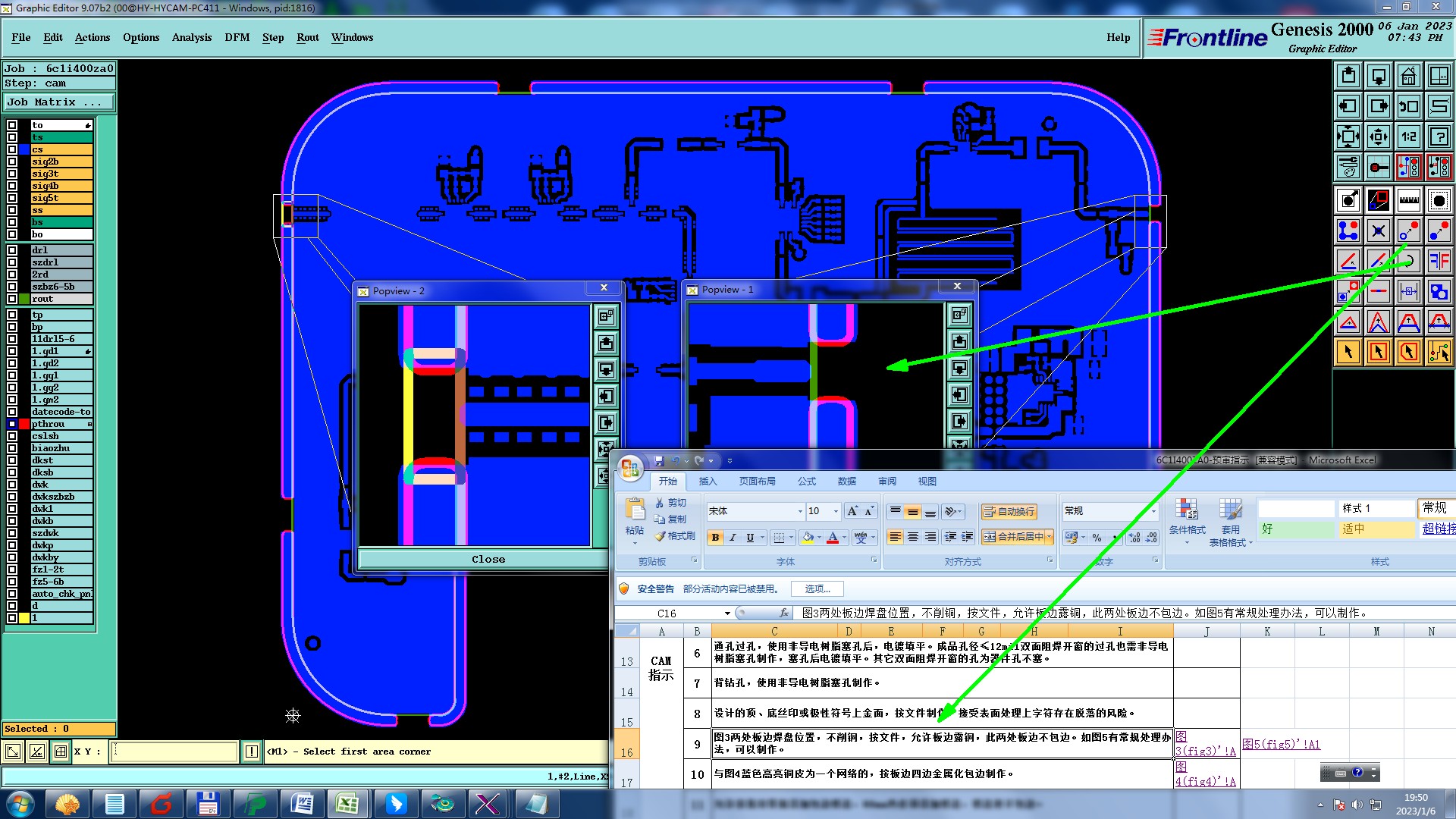This screenshot has width=1456, height=819.
Task: Click the red pthrou layer color swatch
Action: [x=24, y=424]
